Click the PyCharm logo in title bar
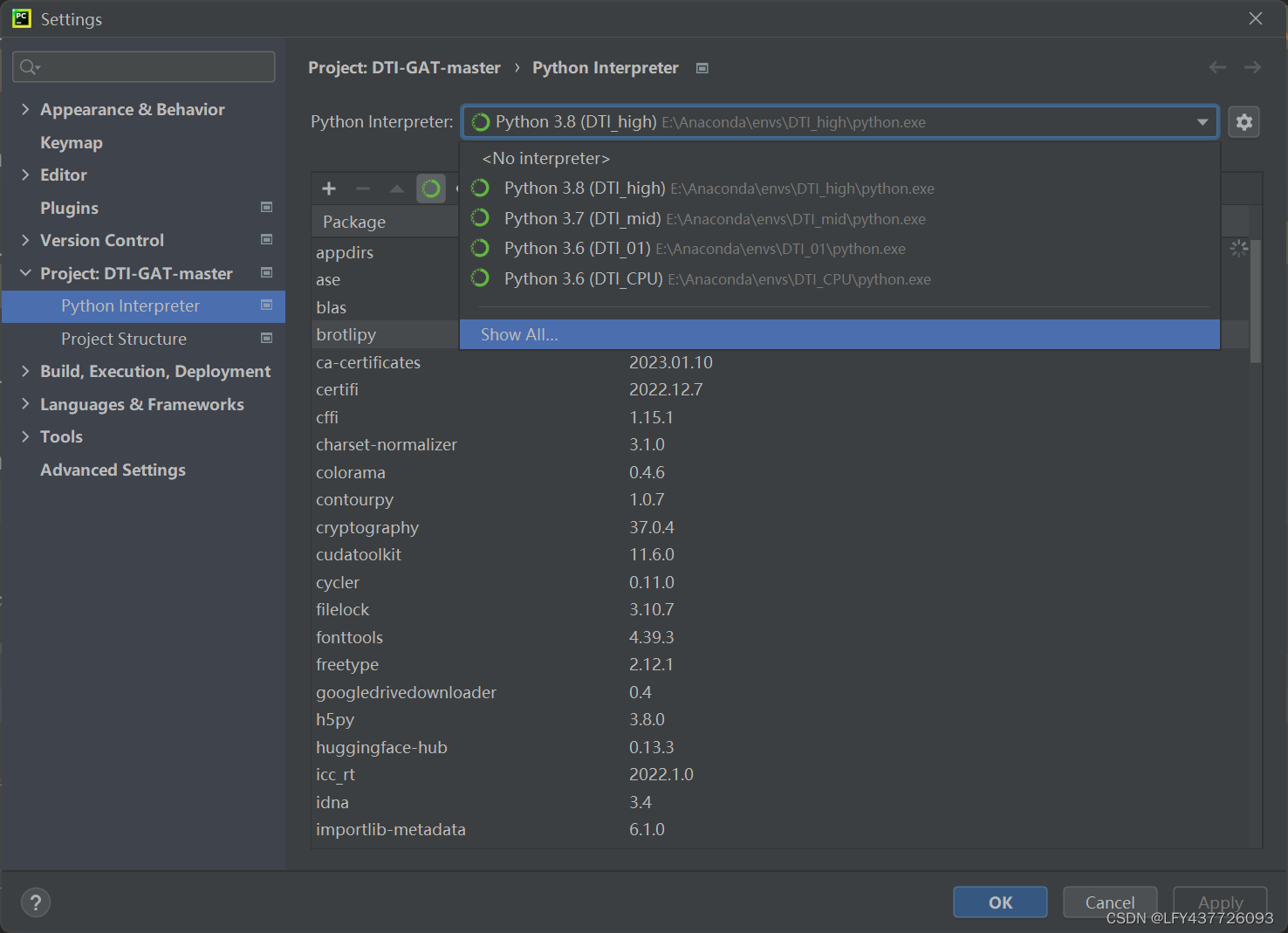The image size is (1288, 933). pyautogui.click(x=22, y=18)
